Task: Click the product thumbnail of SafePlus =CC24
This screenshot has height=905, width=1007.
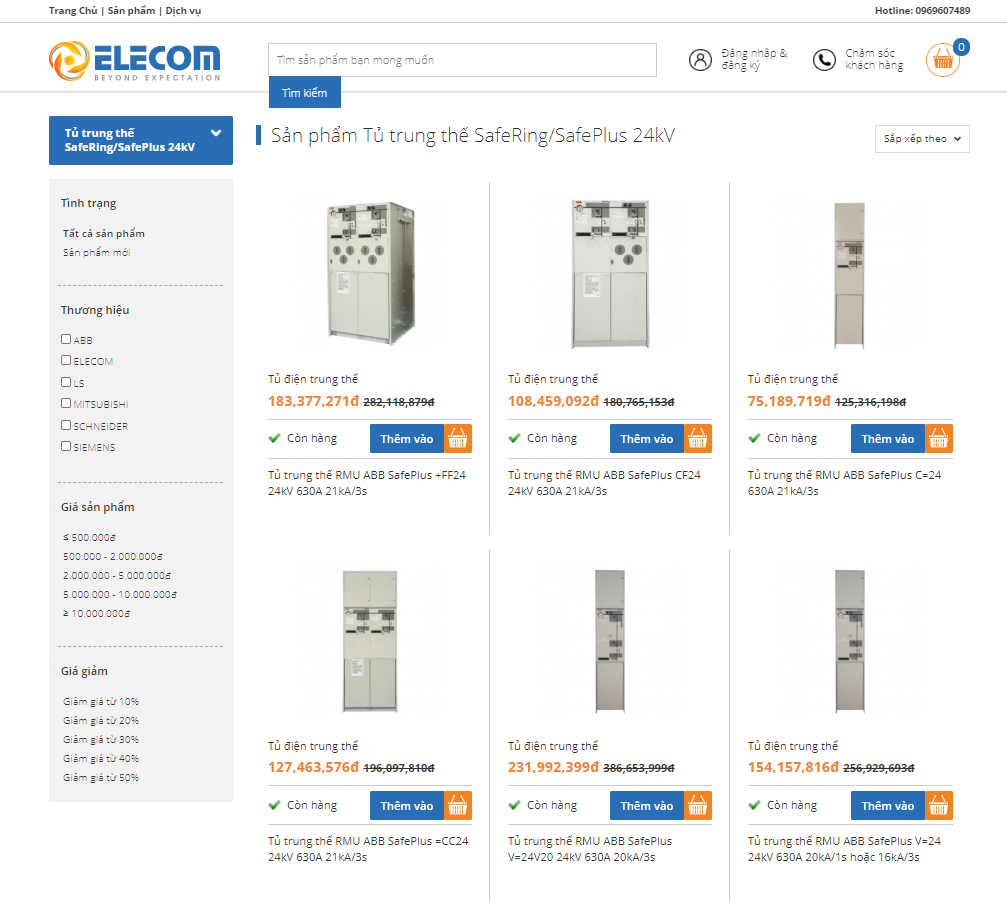Action: click(370, 642)
